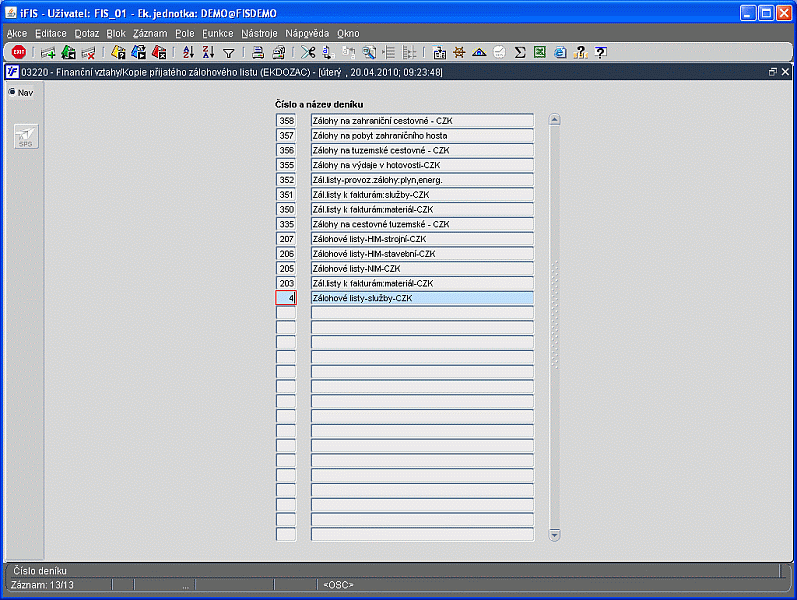Screen dimensions: 797x600
Task: Open the Okno menu
Action: point(348,34)
